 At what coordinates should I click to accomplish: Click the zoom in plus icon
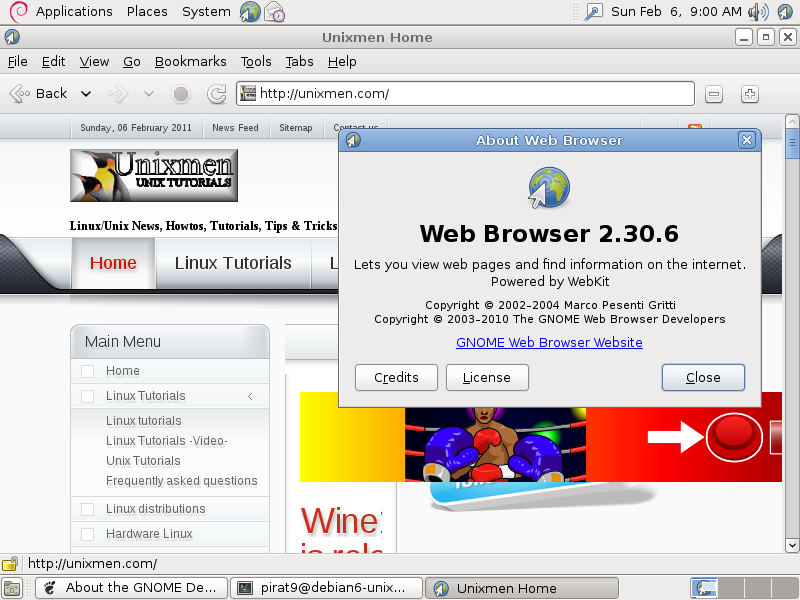749,94
